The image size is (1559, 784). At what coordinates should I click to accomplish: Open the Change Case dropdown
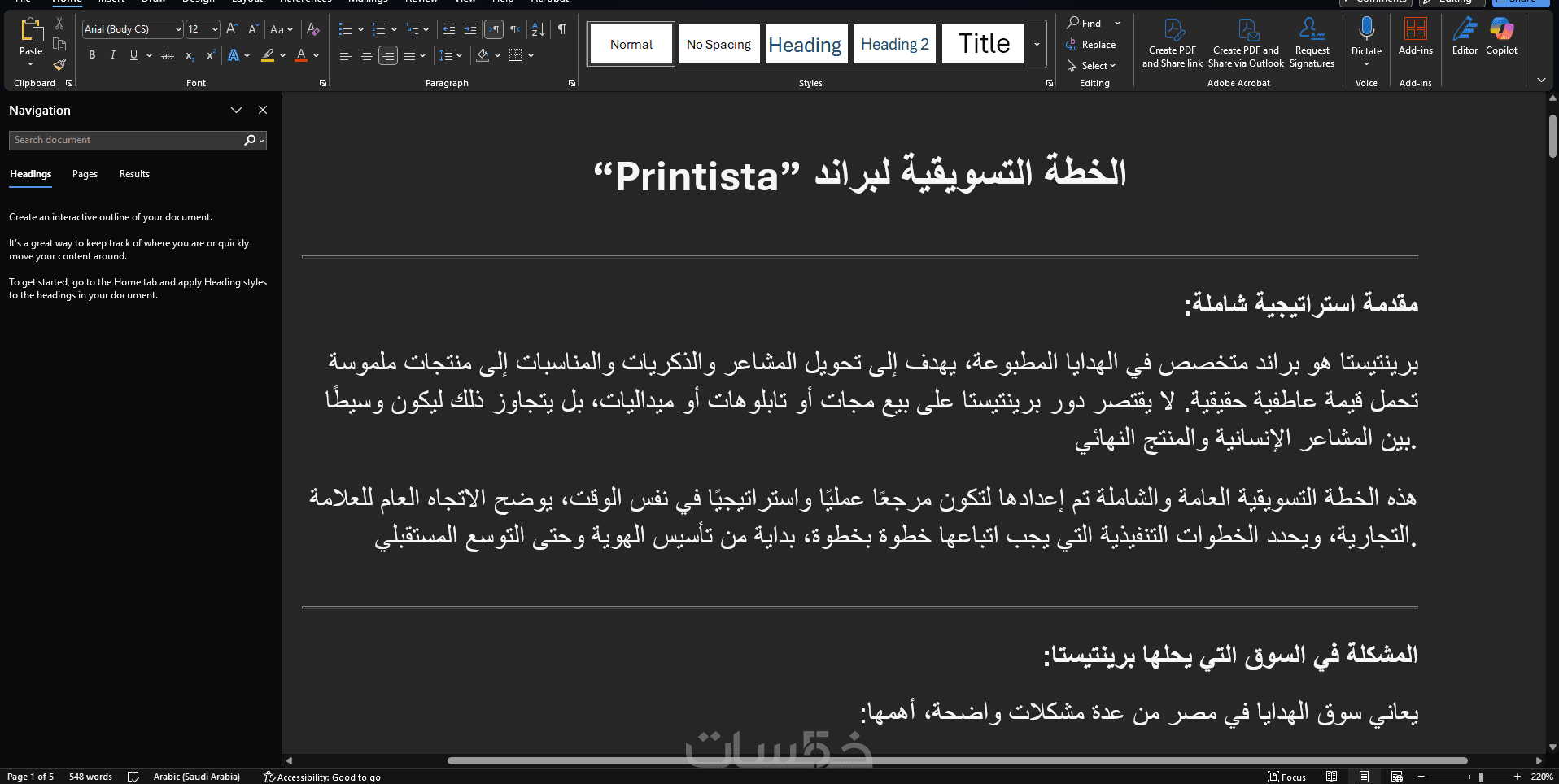point(281,29)
